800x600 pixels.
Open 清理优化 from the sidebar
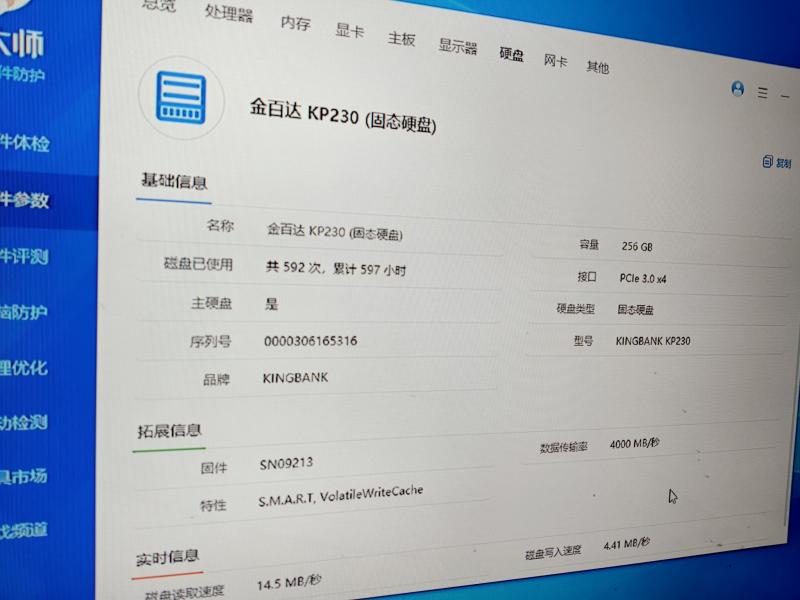click(24, 367)
